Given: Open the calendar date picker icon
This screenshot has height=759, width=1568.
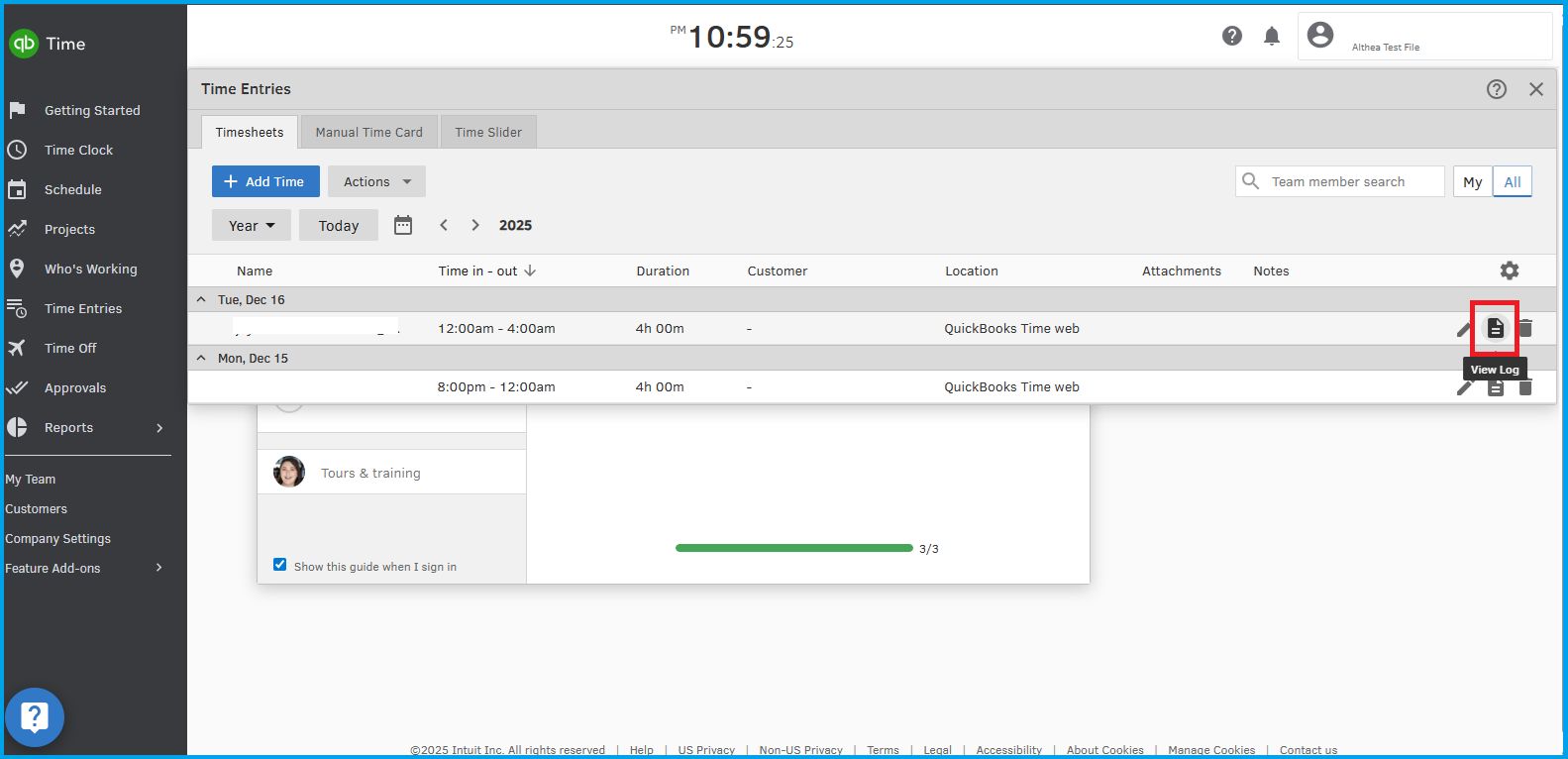Looking at the screenshot, I should [x=403, y=225].
